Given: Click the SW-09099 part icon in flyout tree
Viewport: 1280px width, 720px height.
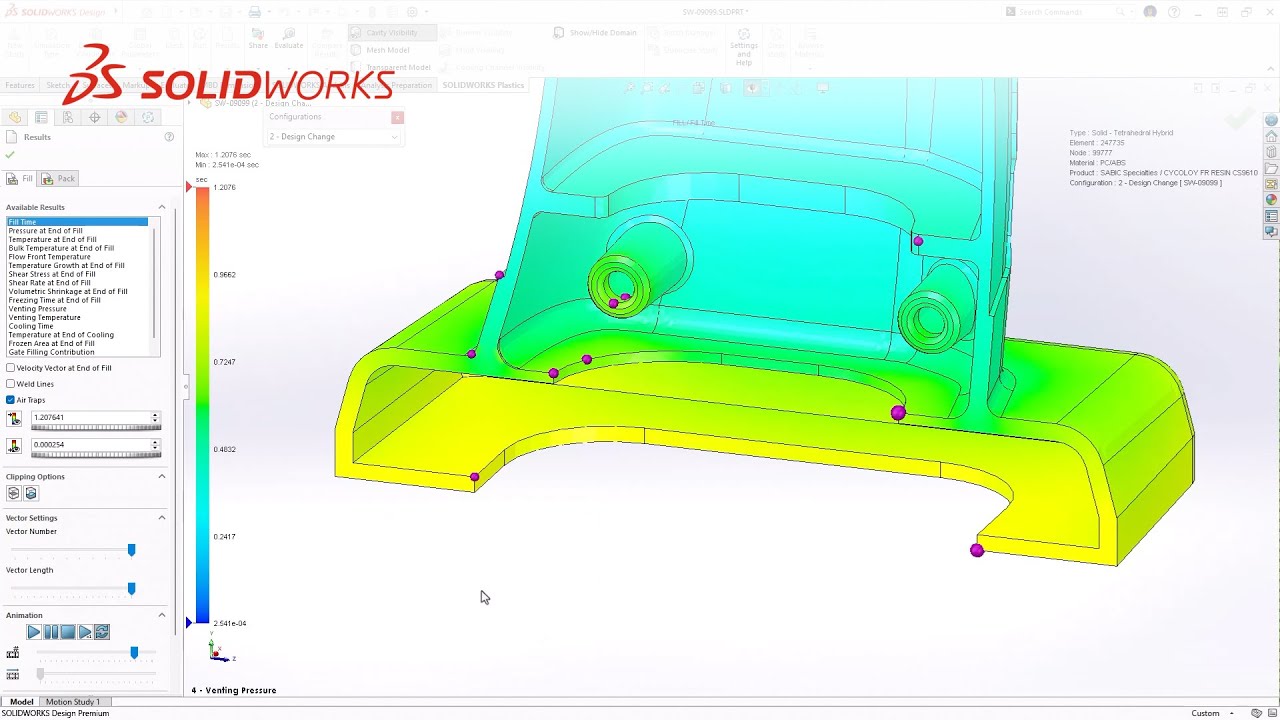Looking at the screenshot, I should click(206, 103).
